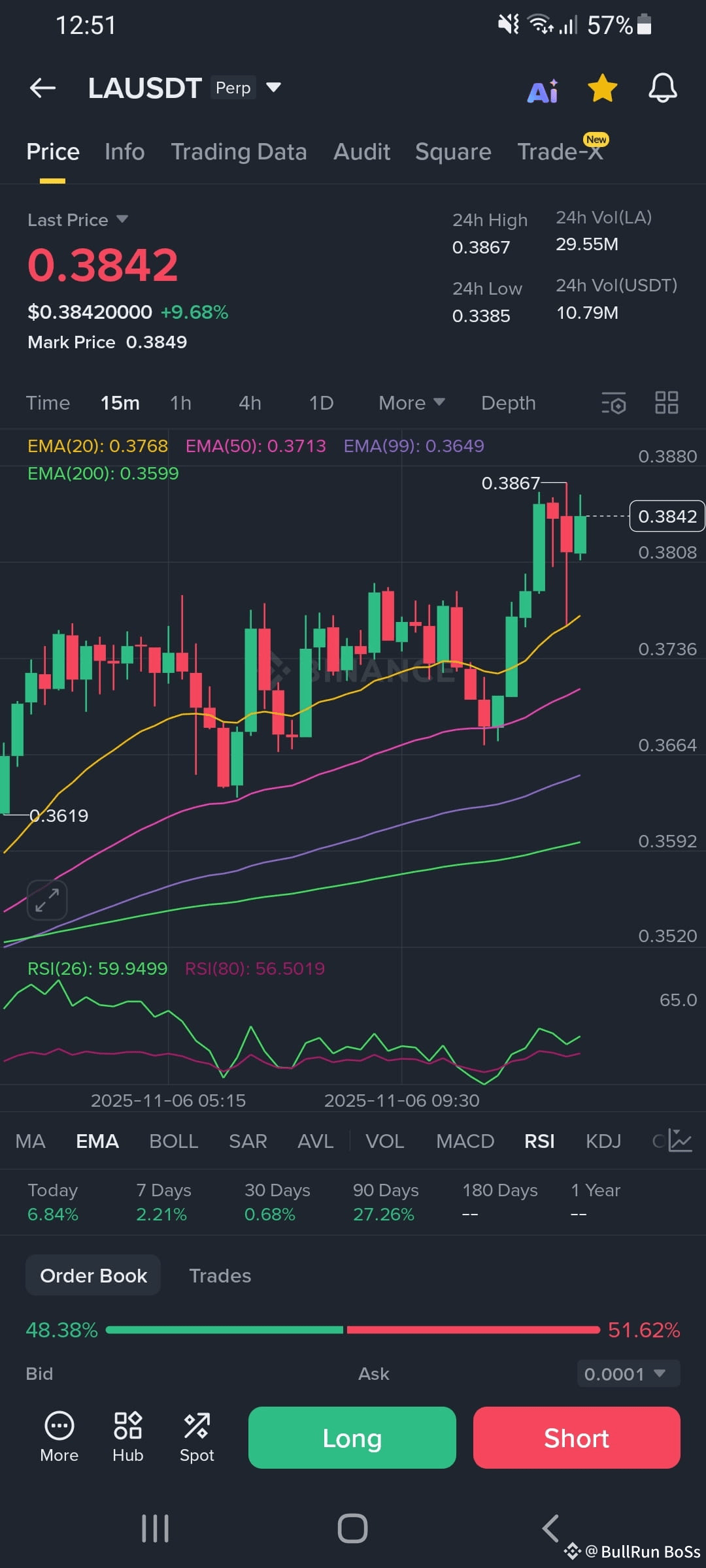Tap the EMA(99) value label
This screenshot has height=1568, width=706.
pyautogui.click(x=414, y=446)
